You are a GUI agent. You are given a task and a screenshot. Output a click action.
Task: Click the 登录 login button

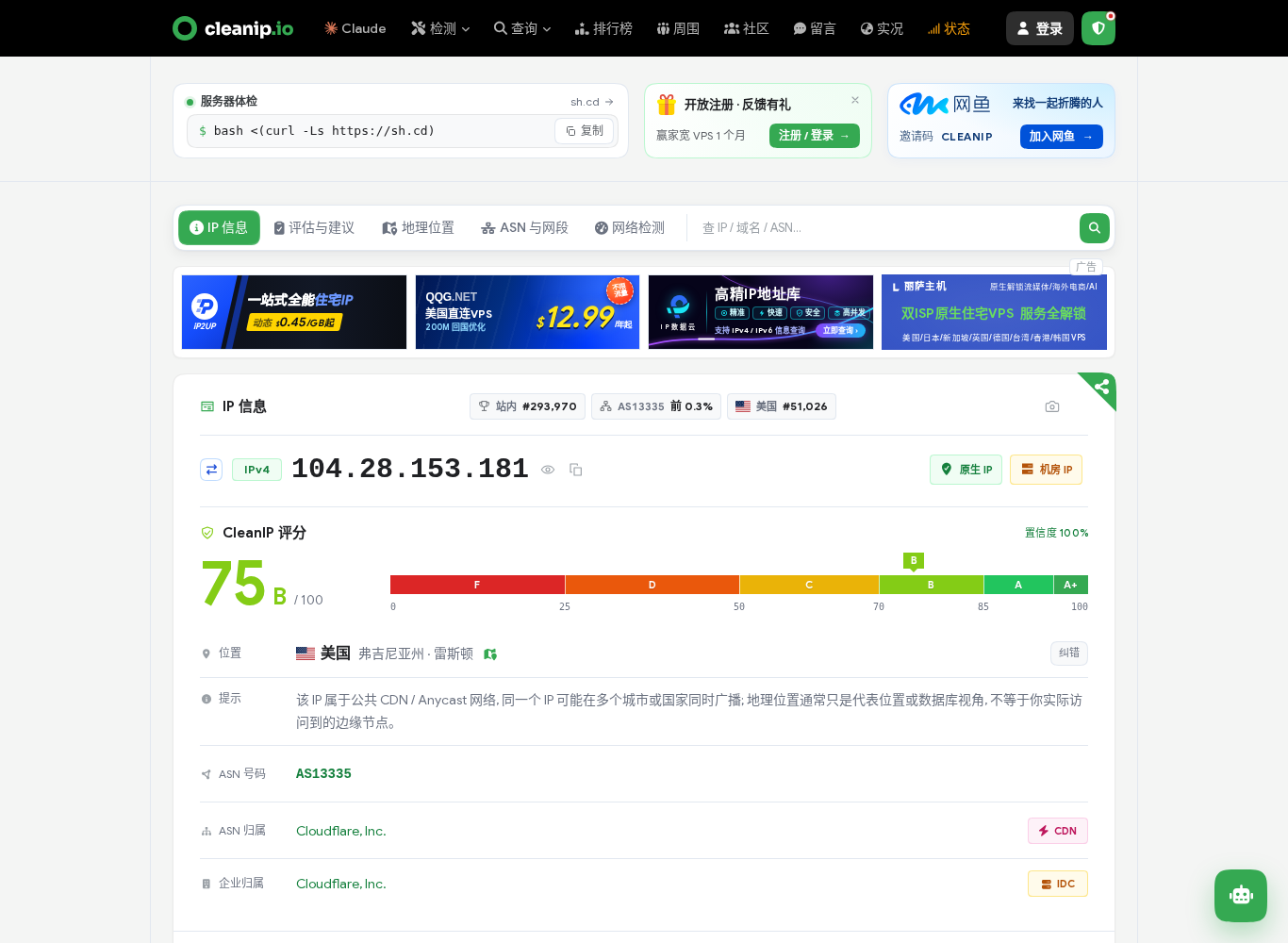(x=1040, y=28)
